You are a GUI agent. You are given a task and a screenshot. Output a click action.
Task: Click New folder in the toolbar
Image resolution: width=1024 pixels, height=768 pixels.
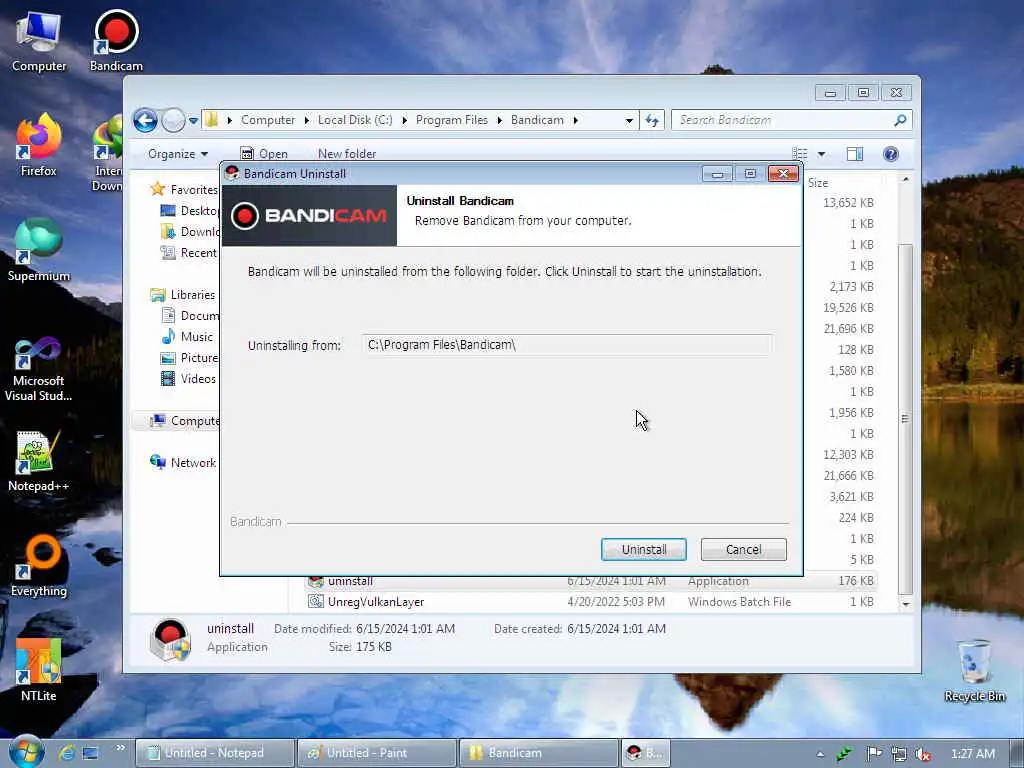[347, 154]
